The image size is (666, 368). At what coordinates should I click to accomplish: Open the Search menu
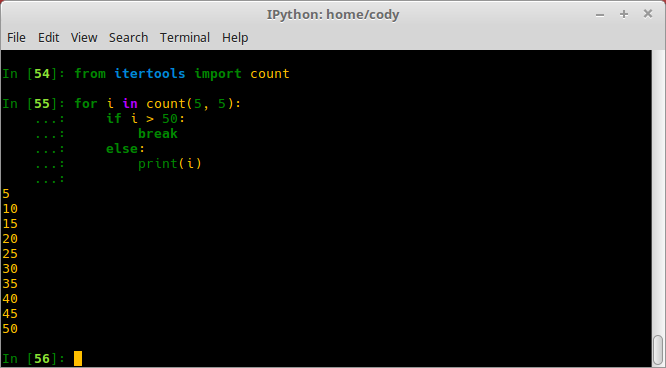coord(128,38)
